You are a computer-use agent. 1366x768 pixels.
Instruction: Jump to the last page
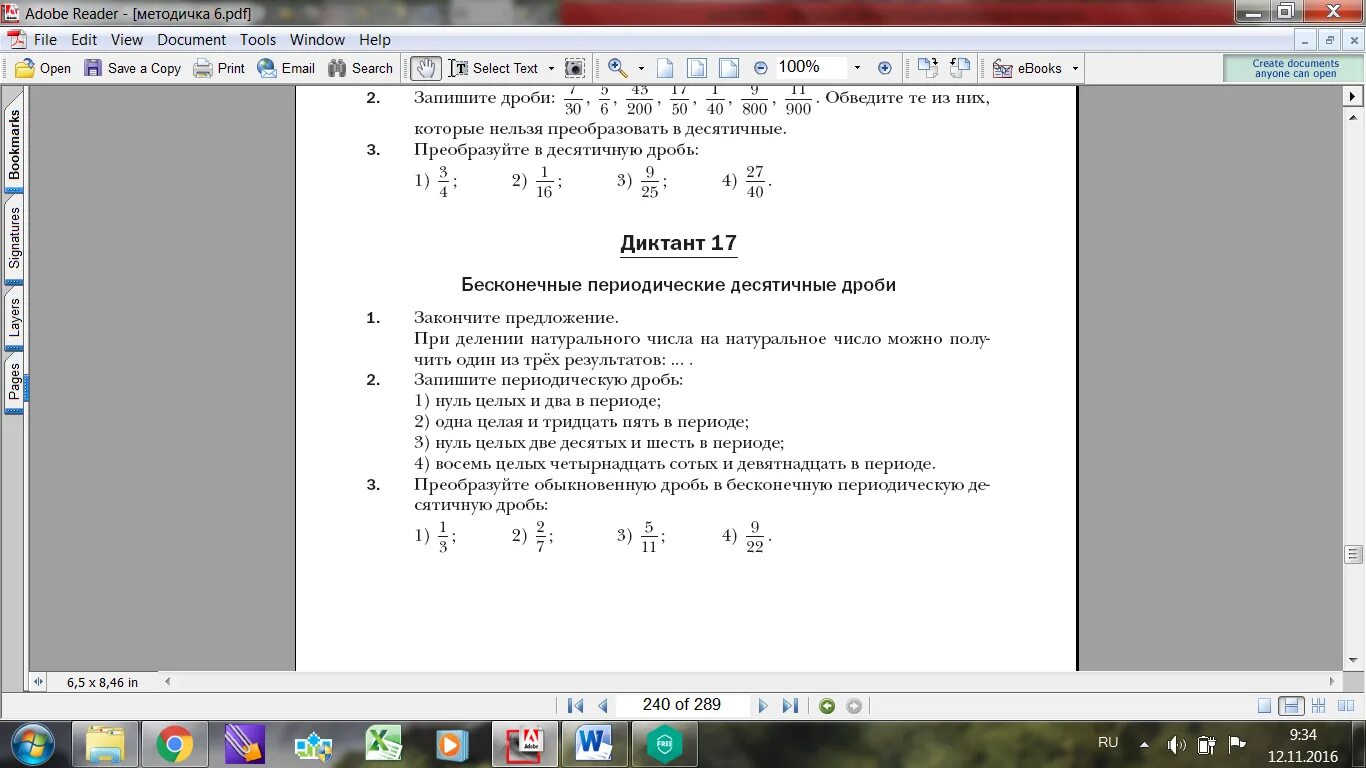pyautogui.click(x=790, y=705)
